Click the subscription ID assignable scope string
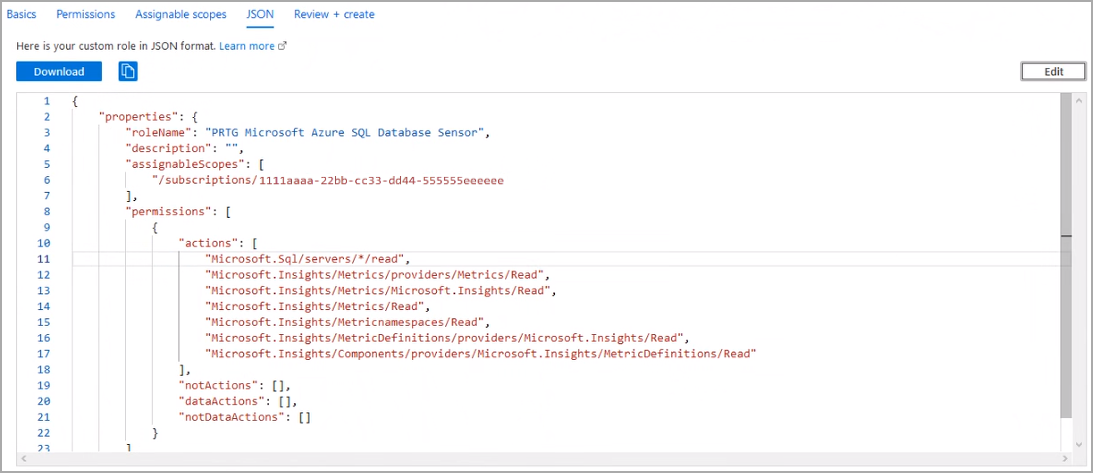 coord(328,180)
